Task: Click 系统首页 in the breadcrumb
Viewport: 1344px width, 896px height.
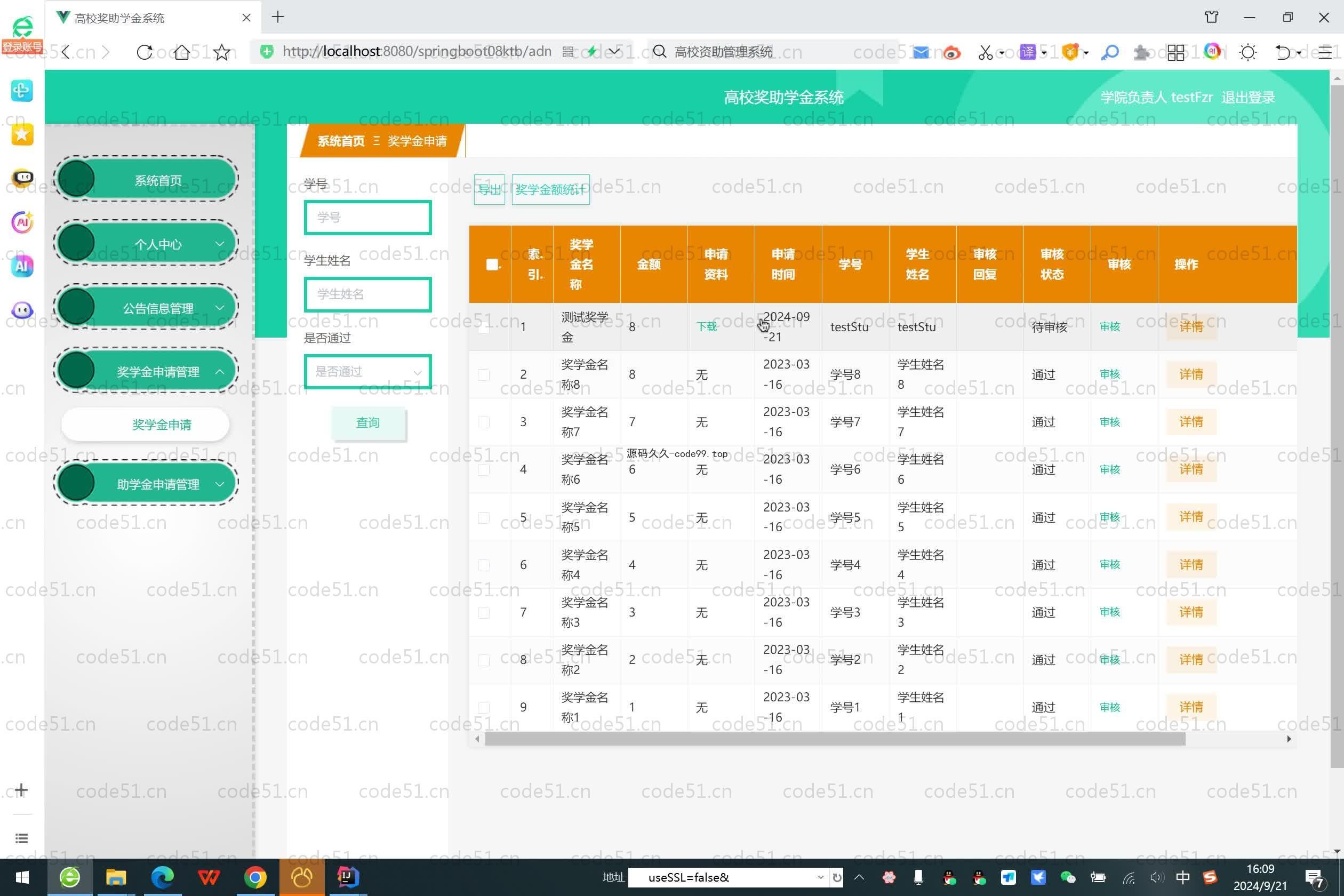Action: coord(341,141)
